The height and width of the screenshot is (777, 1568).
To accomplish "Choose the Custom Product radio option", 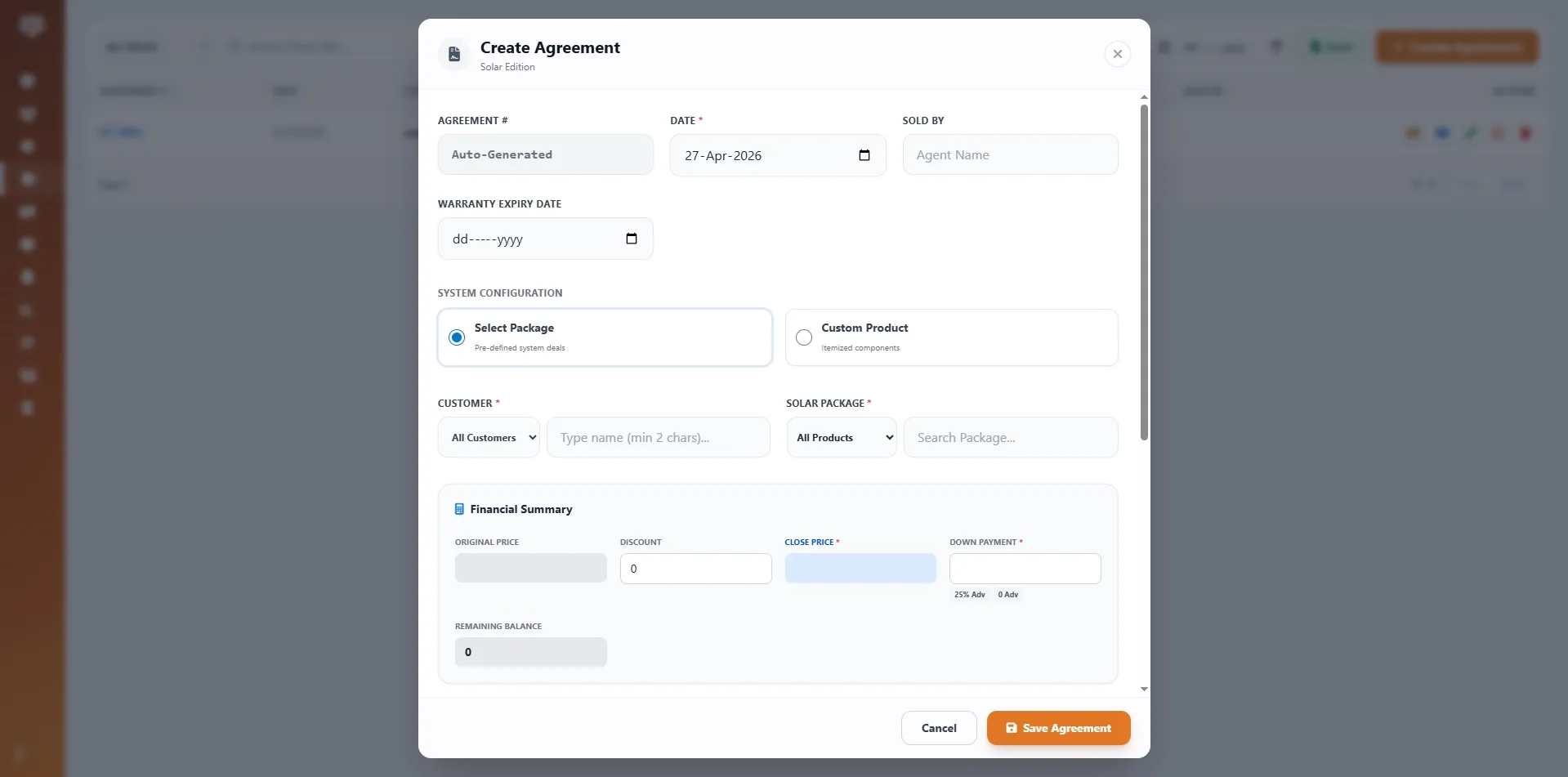I will 804,337.
